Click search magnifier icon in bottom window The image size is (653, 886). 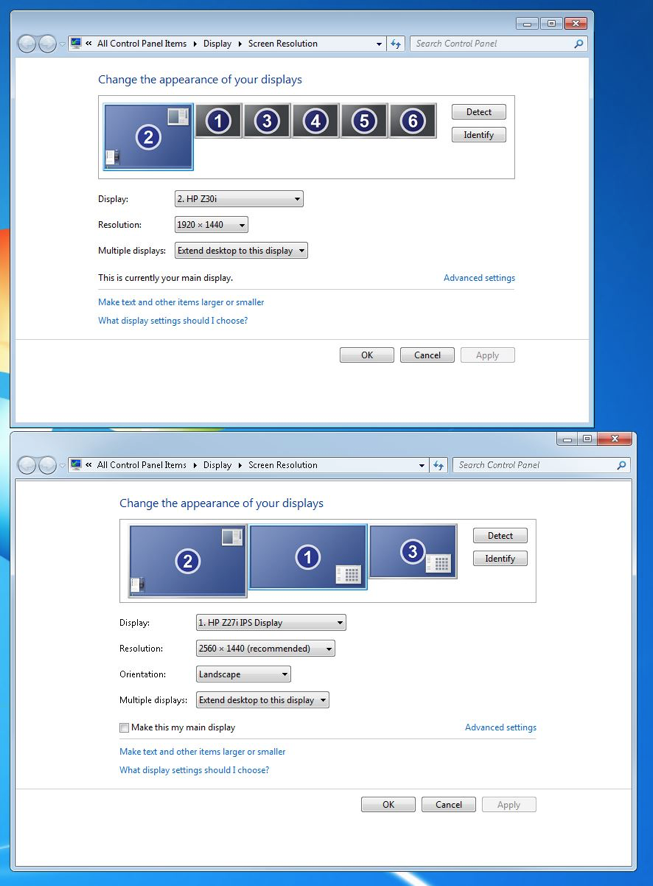621,465
